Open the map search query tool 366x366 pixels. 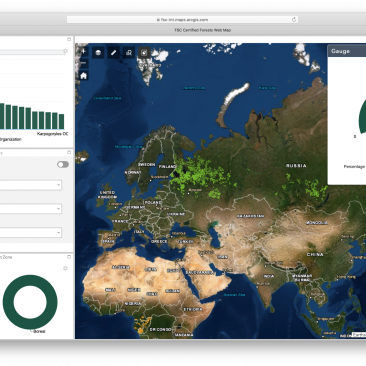(x=129, y=52)
